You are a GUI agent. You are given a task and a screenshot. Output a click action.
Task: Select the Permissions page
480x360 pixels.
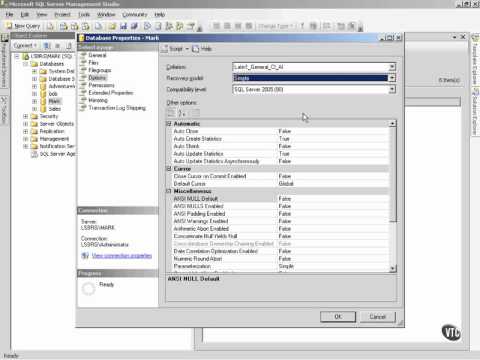101,85
